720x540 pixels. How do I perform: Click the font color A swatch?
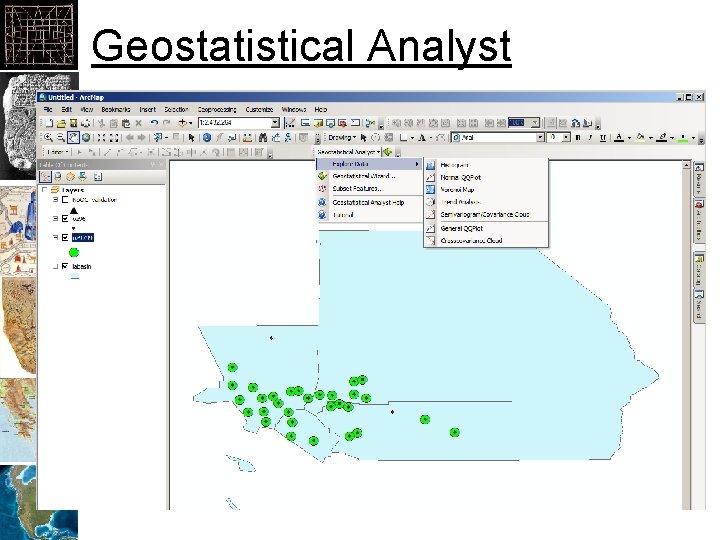click(619, 137)
